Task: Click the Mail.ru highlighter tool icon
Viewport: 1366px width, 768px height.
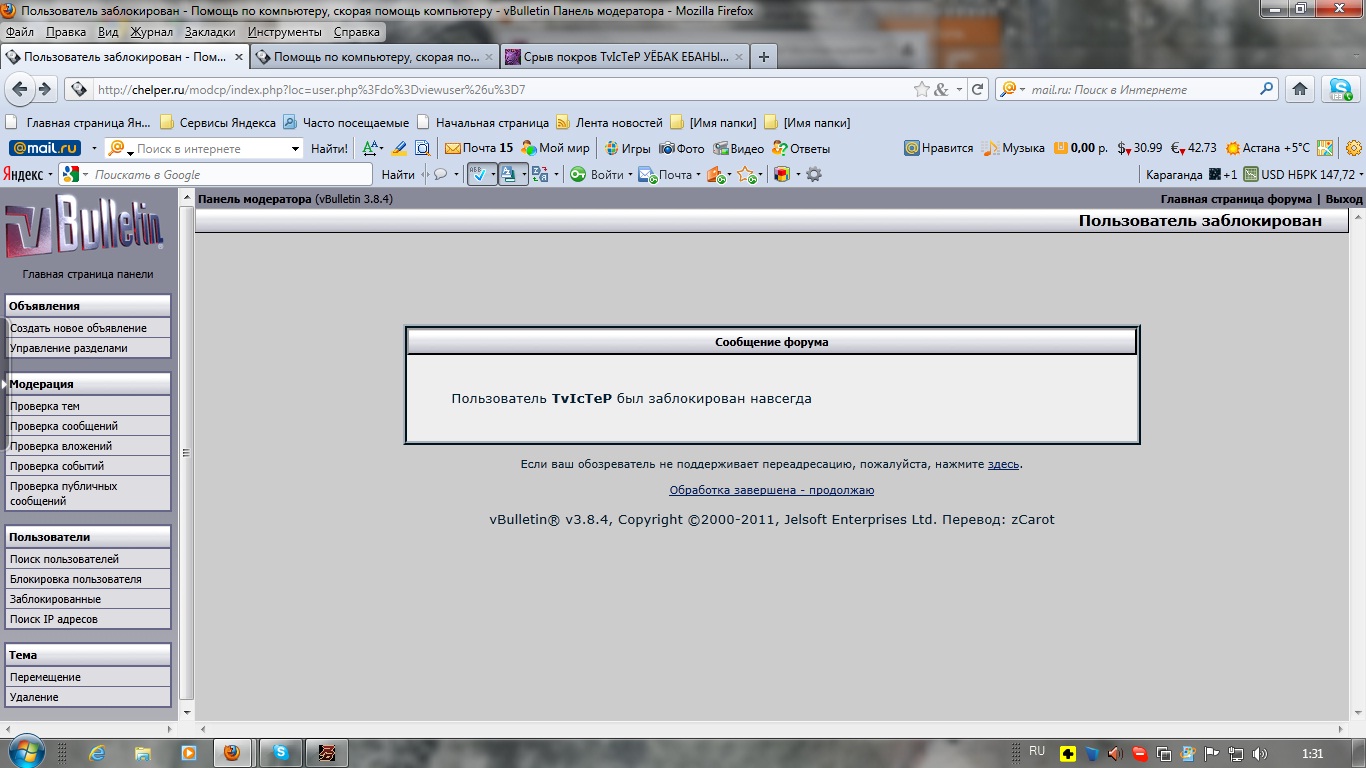Action: [x=399, y=148]
